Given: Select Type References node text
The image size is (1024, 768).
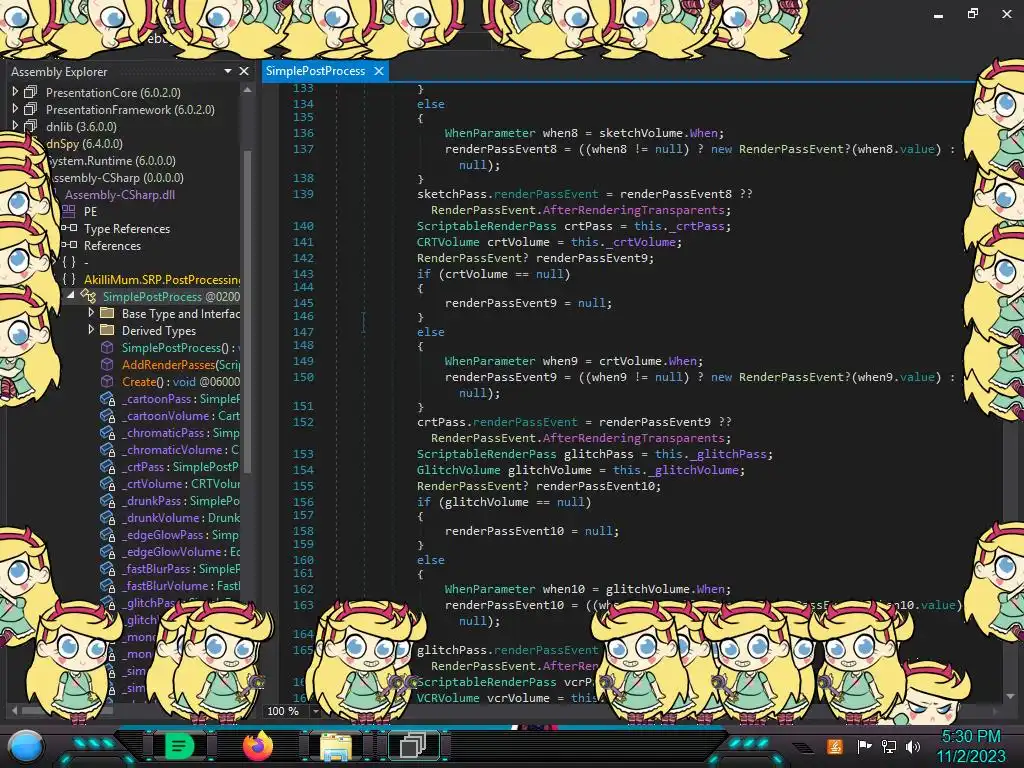Looking at the screenshot, I should coord(127,229).
